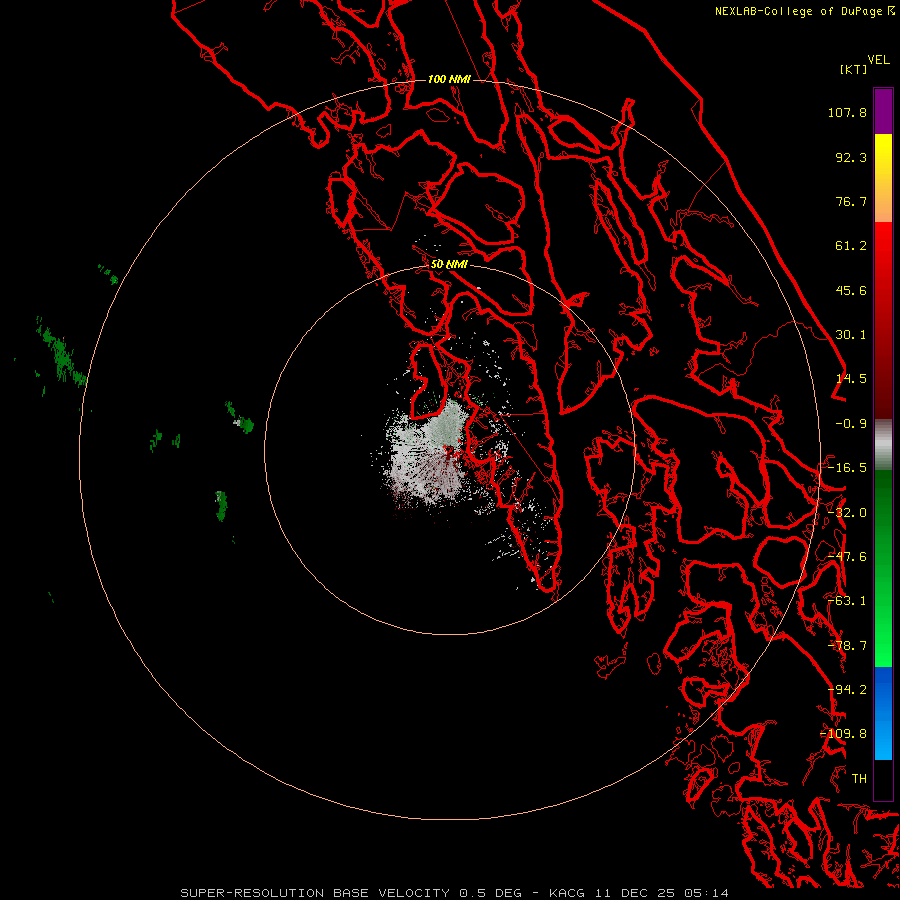Select the -47.6 velocity scale value
Screen dimensions: 900x900
[x=847, y=557]
